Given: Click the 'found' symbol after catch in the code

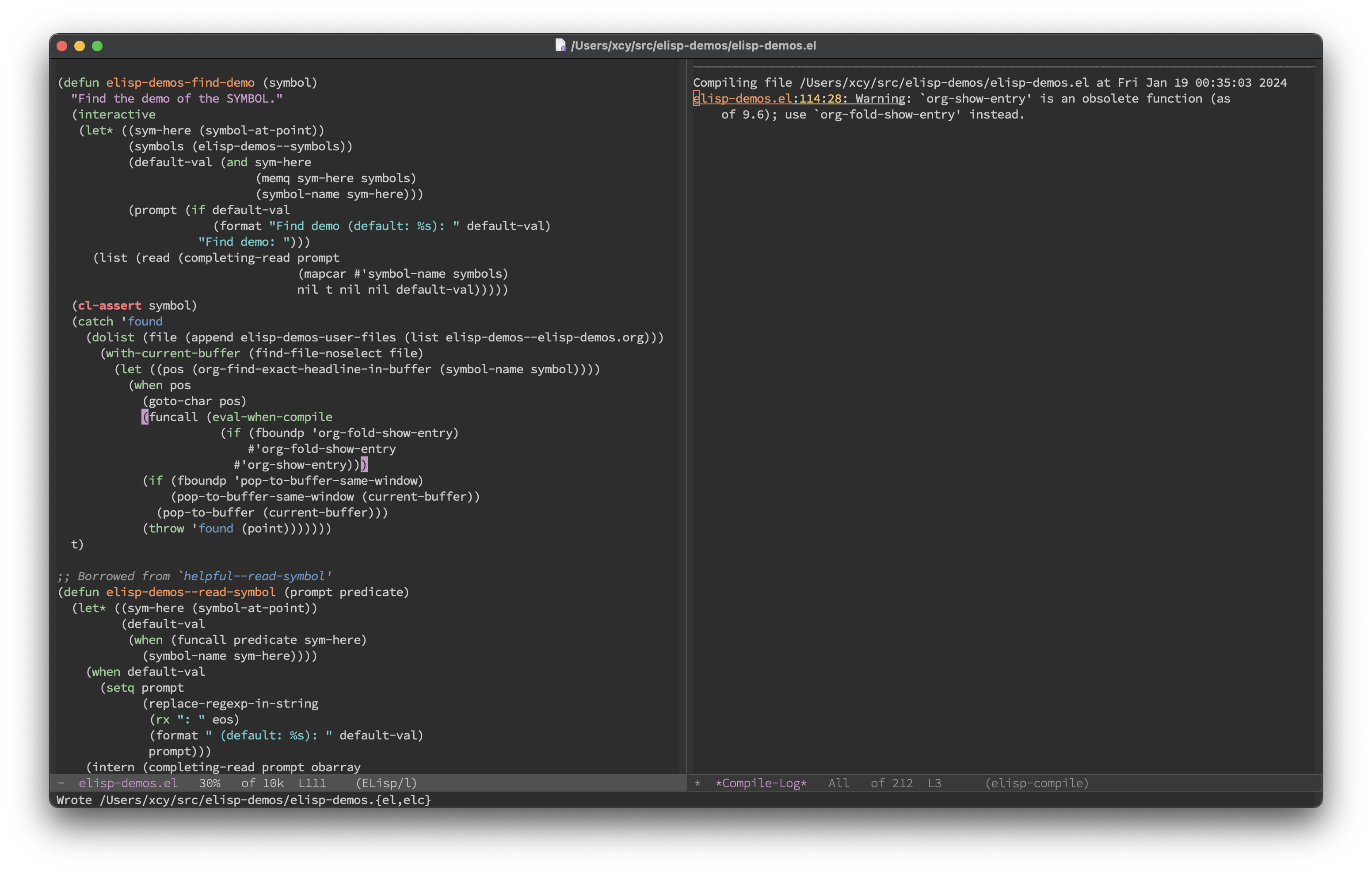Looking at the screenshot, I should tap(145, 321).
